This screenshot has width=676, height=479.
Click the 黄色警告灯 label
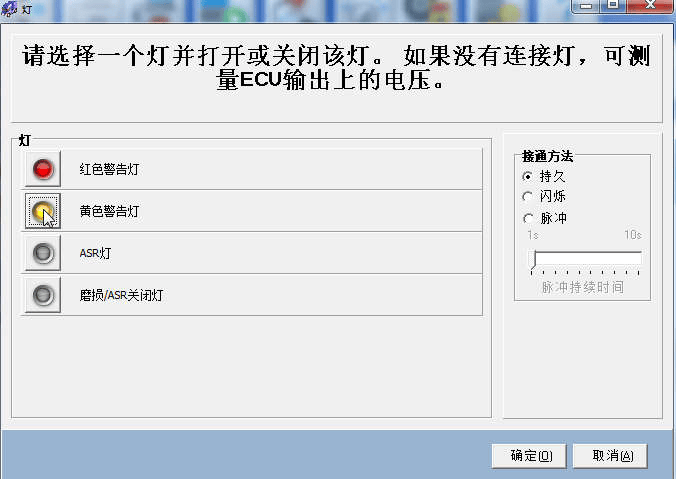click(110, 211)
